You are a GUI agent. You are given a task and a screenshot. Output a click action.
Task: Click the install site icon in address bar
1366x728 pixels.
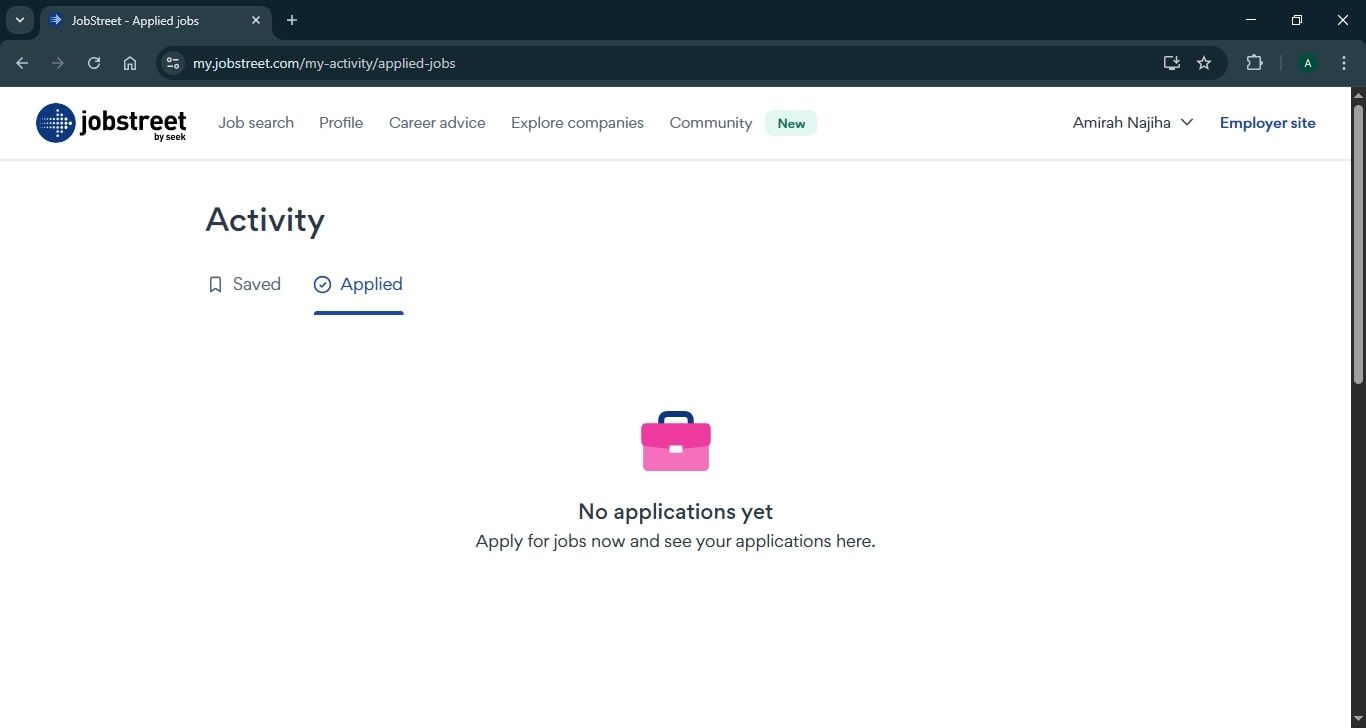click(1171, 62)
